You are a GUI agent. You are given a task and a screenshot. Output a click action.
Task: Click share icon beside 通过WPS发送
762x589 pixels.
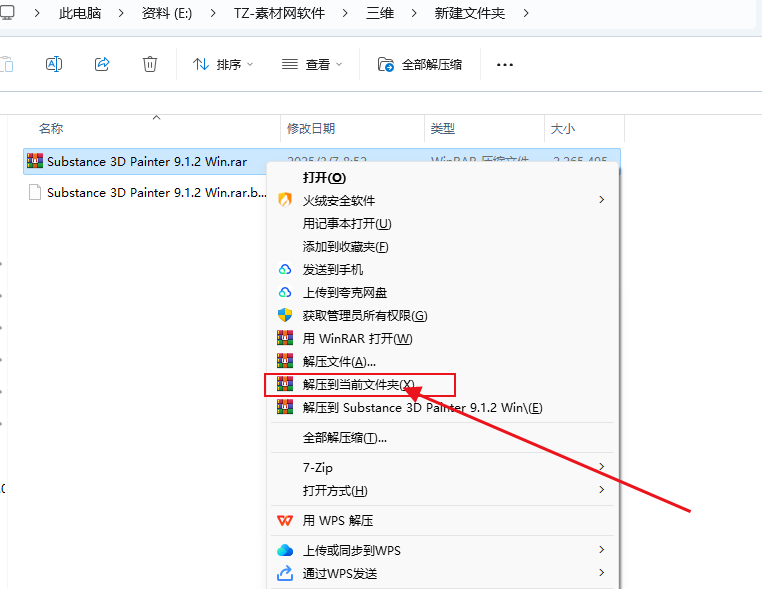pos(285,573)
